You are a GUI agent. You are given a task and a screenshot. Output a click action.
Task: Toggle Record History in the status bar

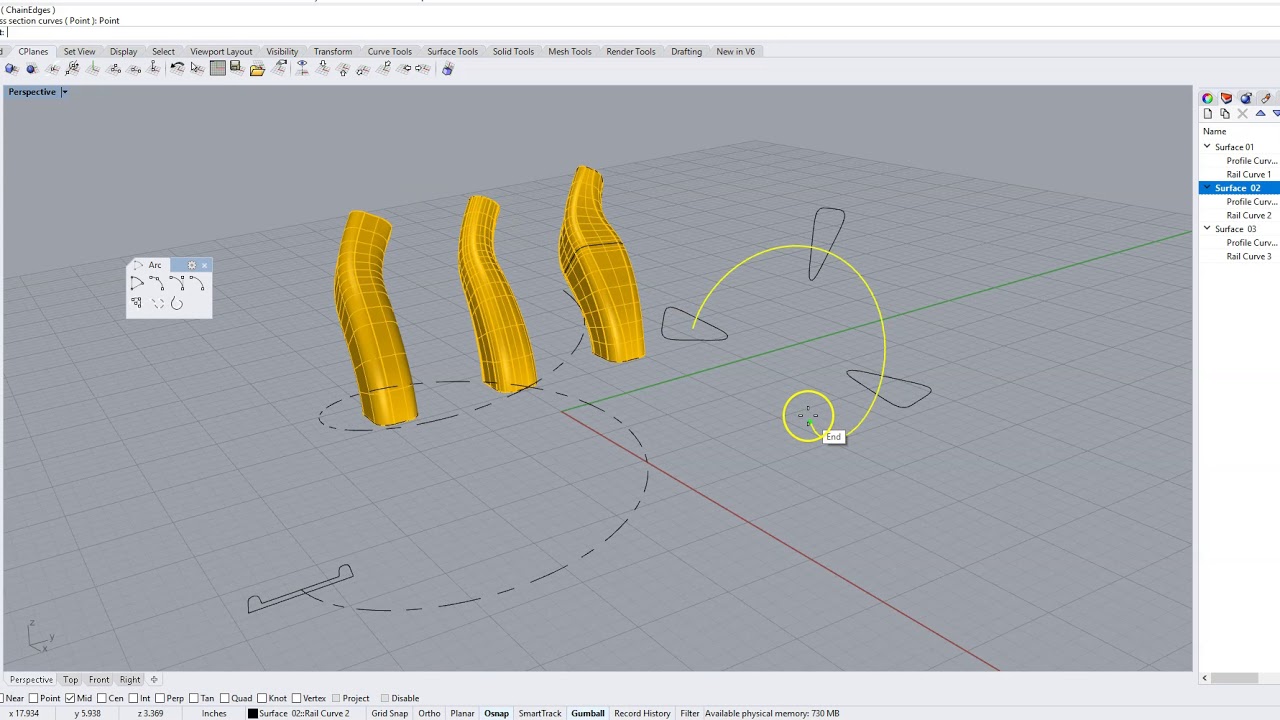(642, 713)
